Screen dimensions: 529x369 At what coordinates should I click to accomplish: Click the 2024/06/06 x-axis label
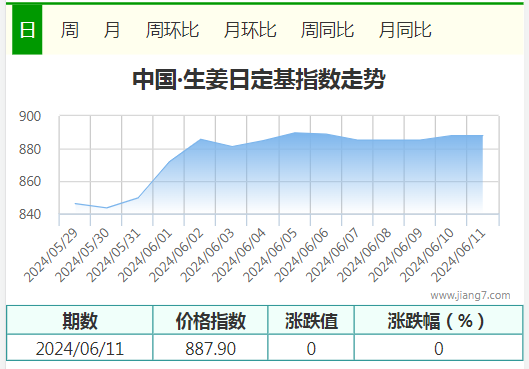(301, 255)
